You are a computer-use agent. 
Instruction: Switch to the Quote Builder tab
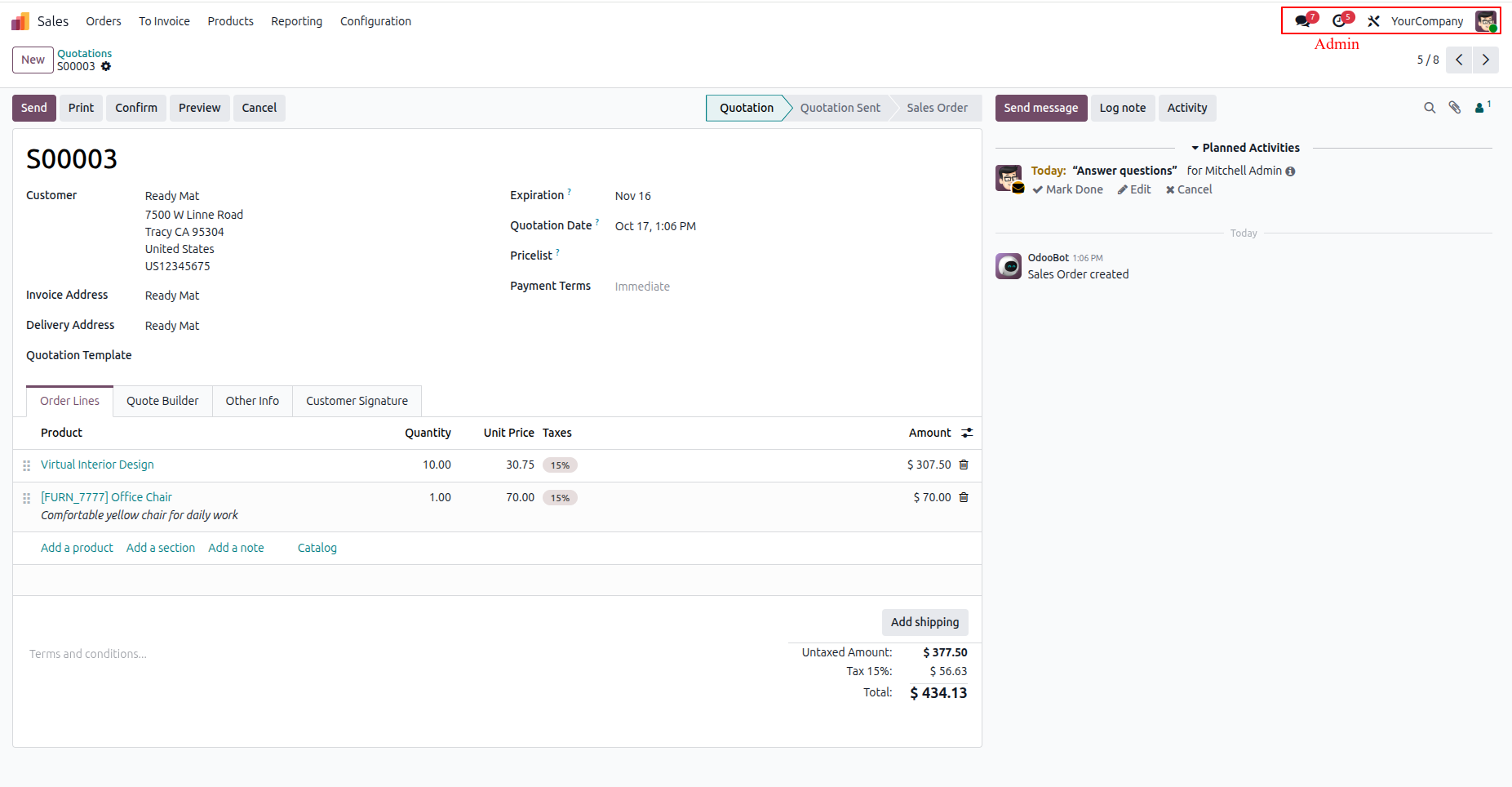[162, 401]
